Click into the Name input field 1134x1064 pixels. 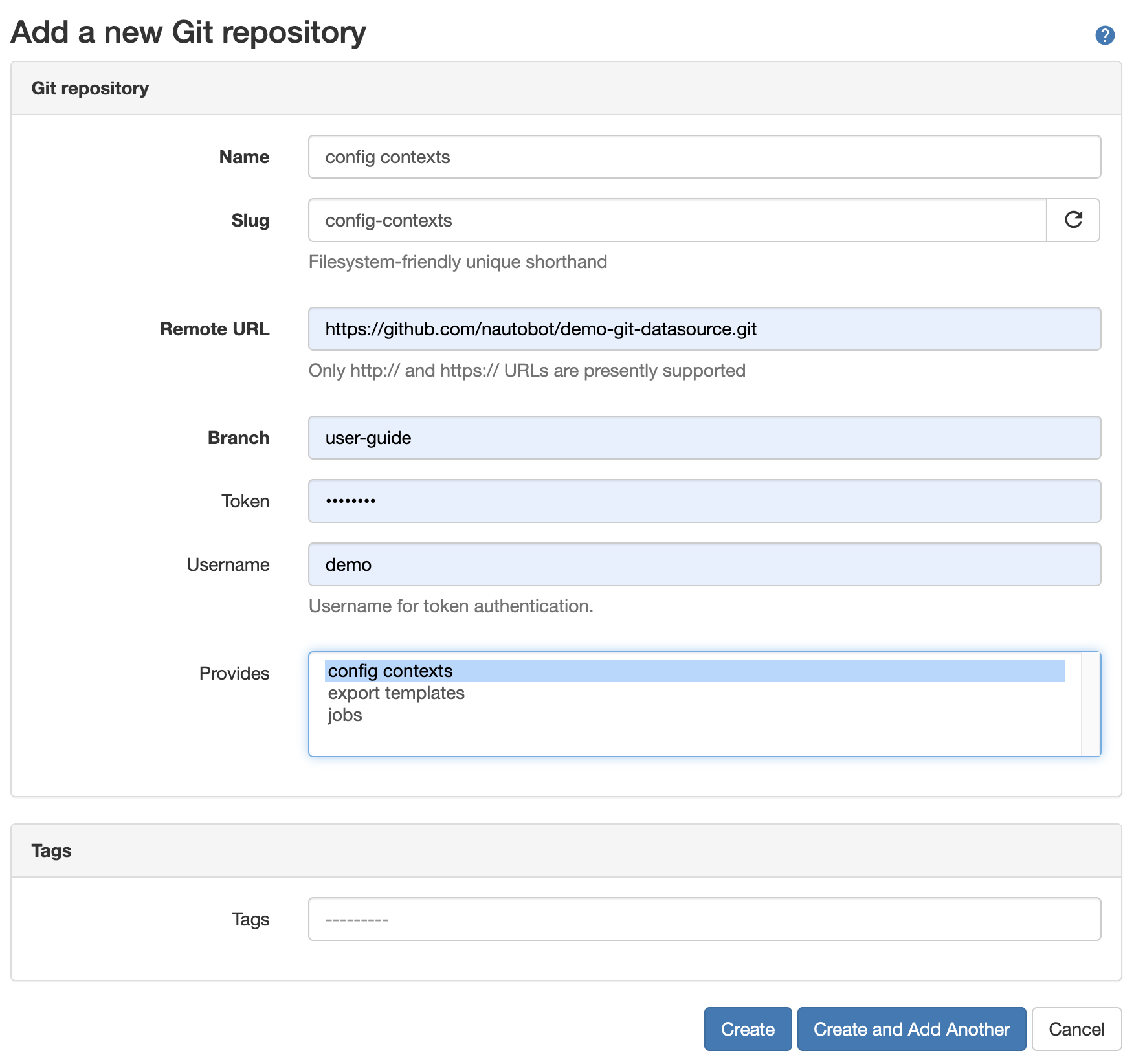[704, 157]
